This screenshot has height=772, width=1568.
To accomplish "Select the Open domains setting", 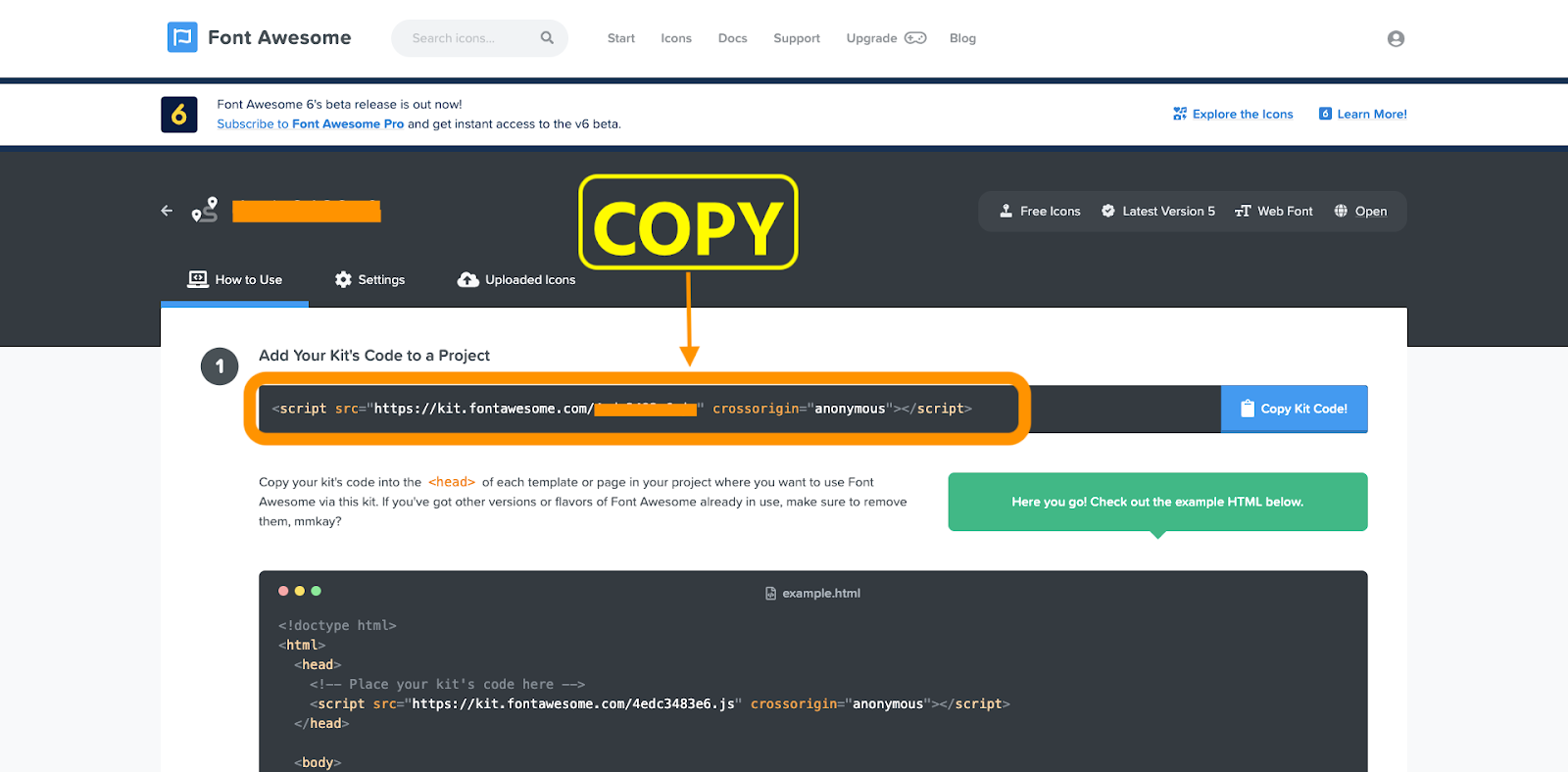I will tap(1371, 212).
